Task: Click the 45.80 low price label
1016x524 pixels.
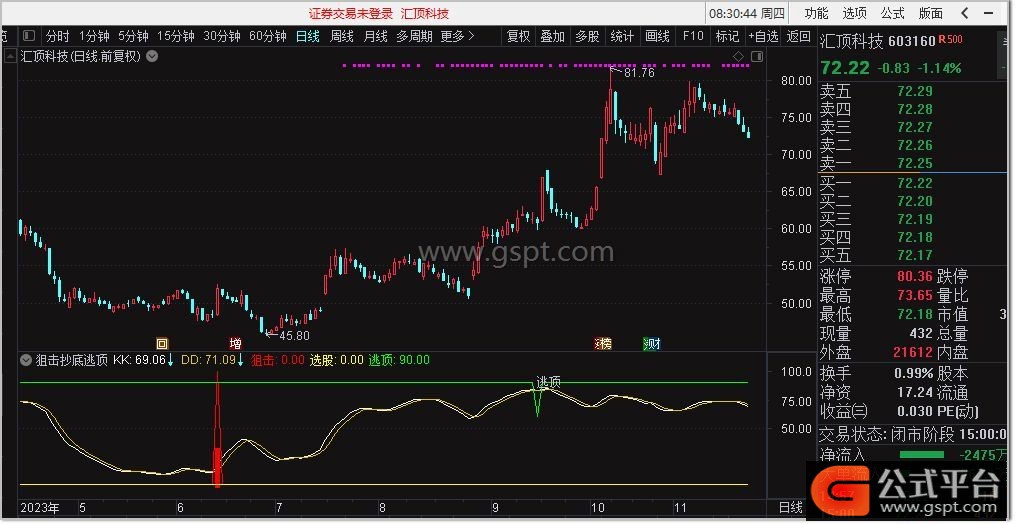Action: coord(294,336)
